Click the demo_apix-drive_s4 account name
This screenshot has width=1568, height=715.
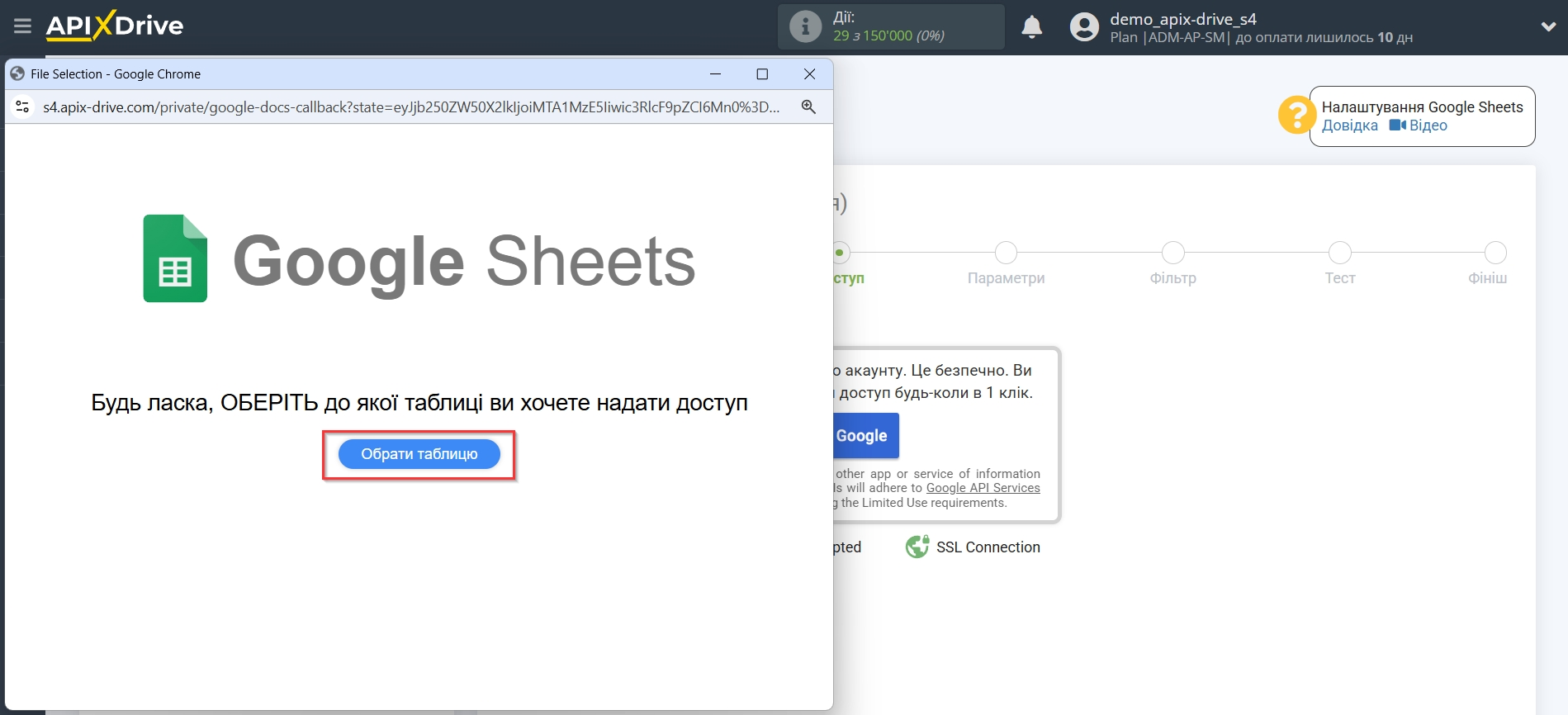1182,19
